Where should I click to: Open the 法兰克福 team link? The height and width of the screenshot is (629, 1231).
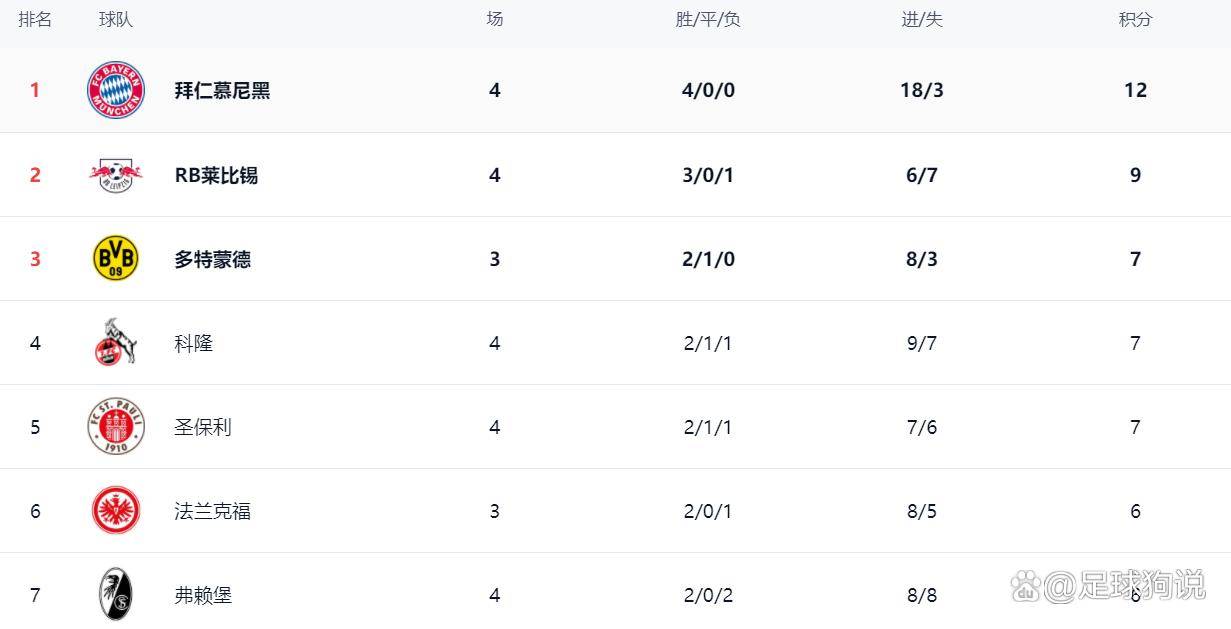coord(212,511)
